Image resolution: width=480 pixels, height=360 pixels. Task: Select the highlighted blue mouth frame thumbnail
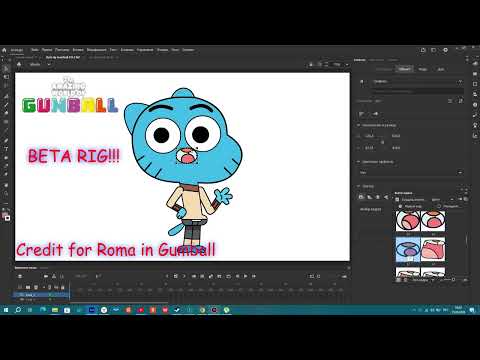coord(408,250)
